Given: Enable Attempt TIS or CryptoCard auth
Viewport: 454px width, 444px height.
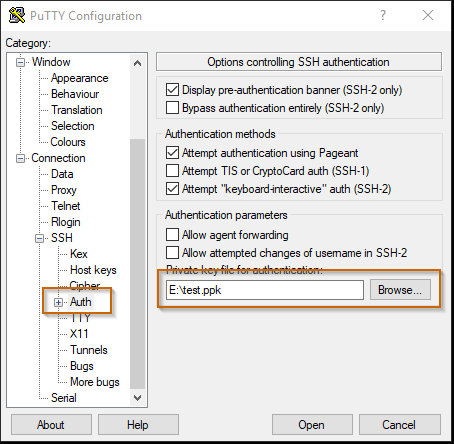Looking at the screenshot, I should tap(172, 171).
